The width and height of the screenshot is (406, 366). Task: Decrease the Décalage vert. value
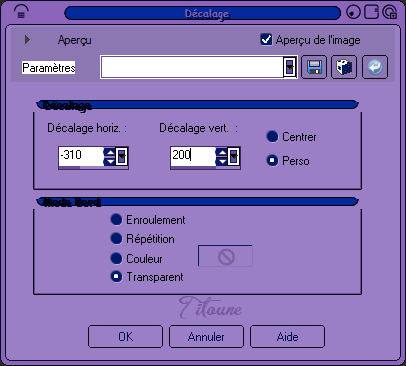click(221, 161)
